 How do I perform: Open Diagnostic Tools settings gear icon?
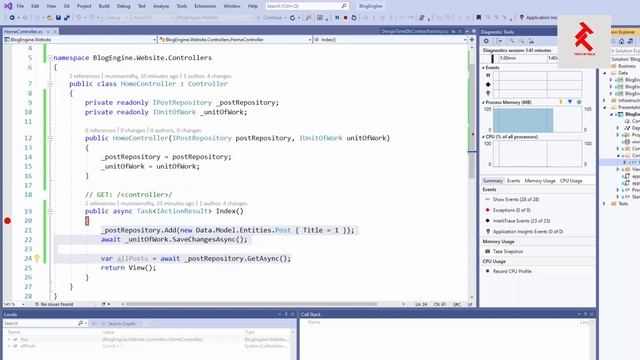[x=486, y=41]
